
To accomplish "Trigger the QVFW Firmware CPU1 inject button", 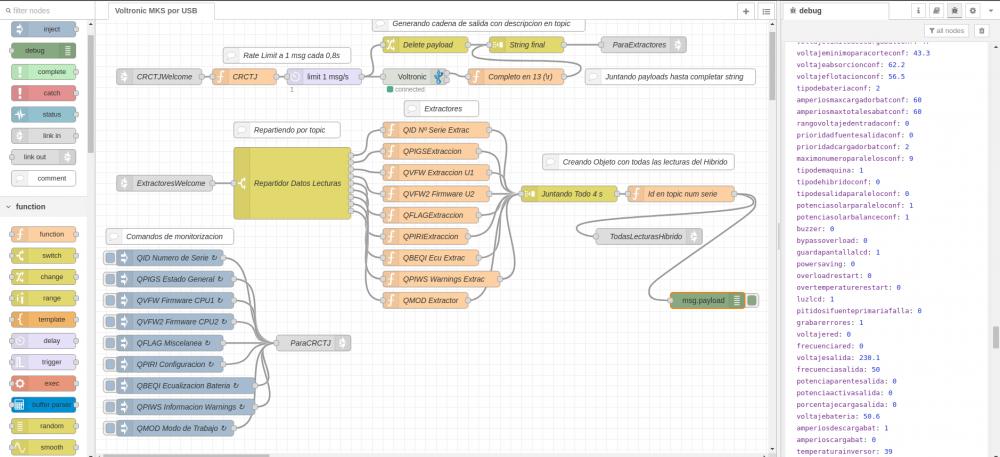I will [110, 300].
